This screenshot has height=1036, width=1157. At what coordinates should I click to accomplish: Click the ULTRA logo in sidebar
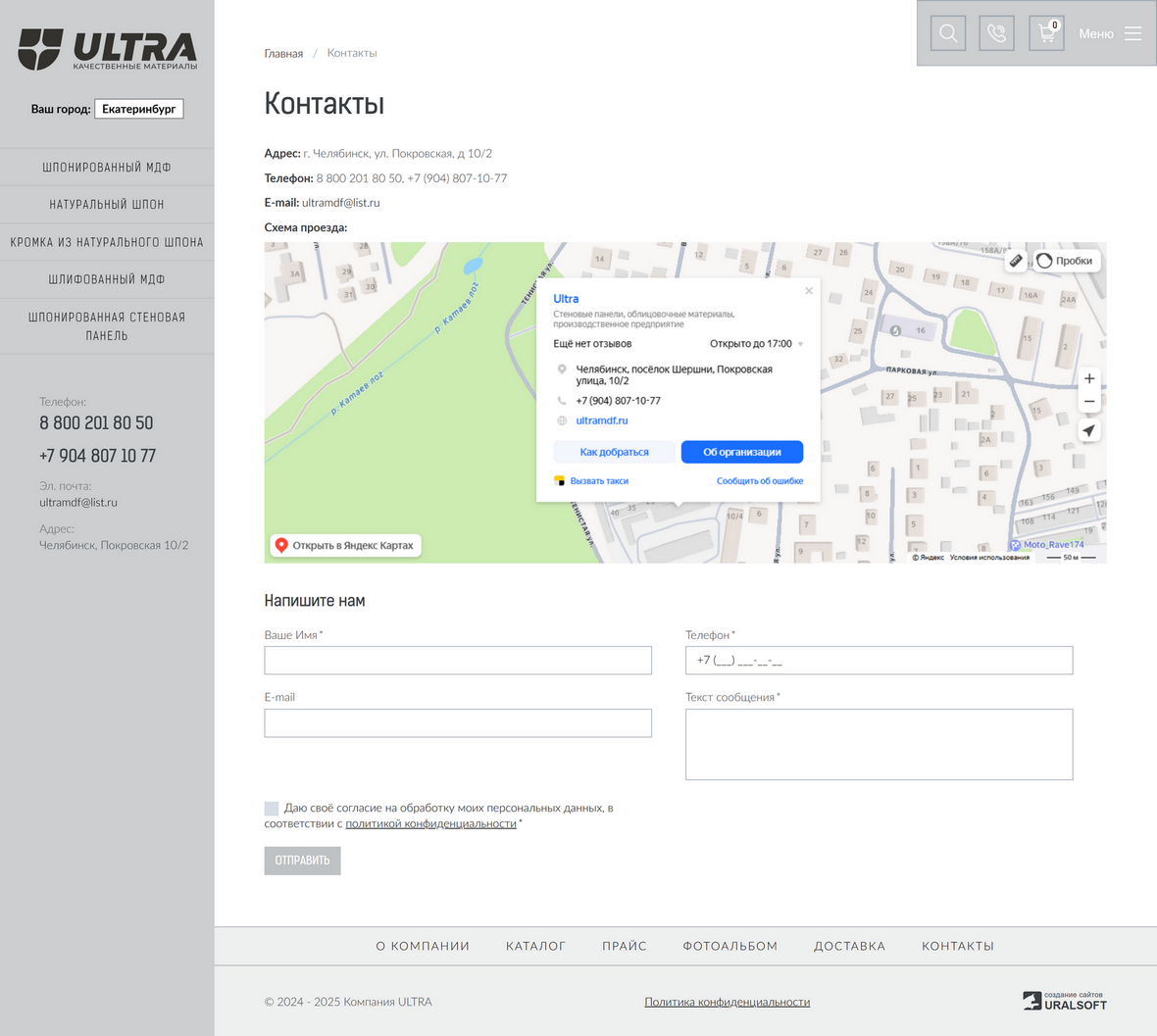coord(107,49)
